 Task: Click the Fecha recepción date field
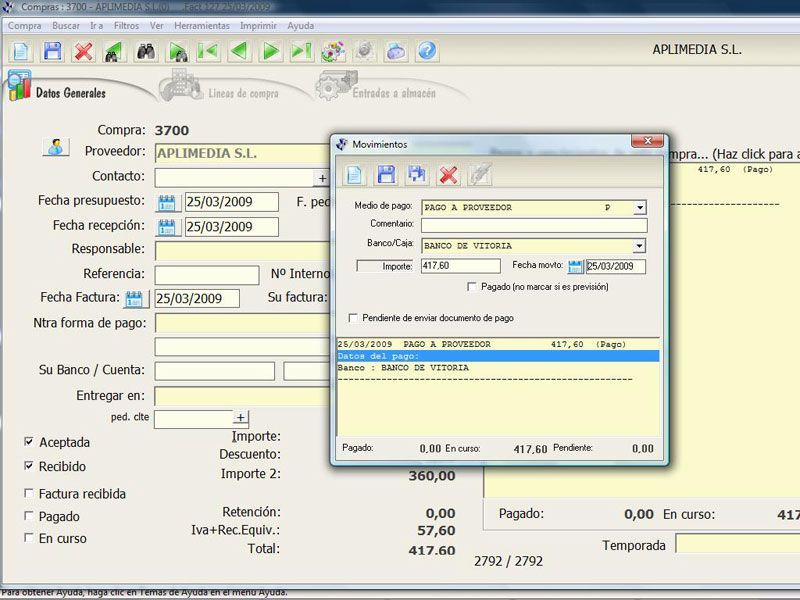(232, 227)
